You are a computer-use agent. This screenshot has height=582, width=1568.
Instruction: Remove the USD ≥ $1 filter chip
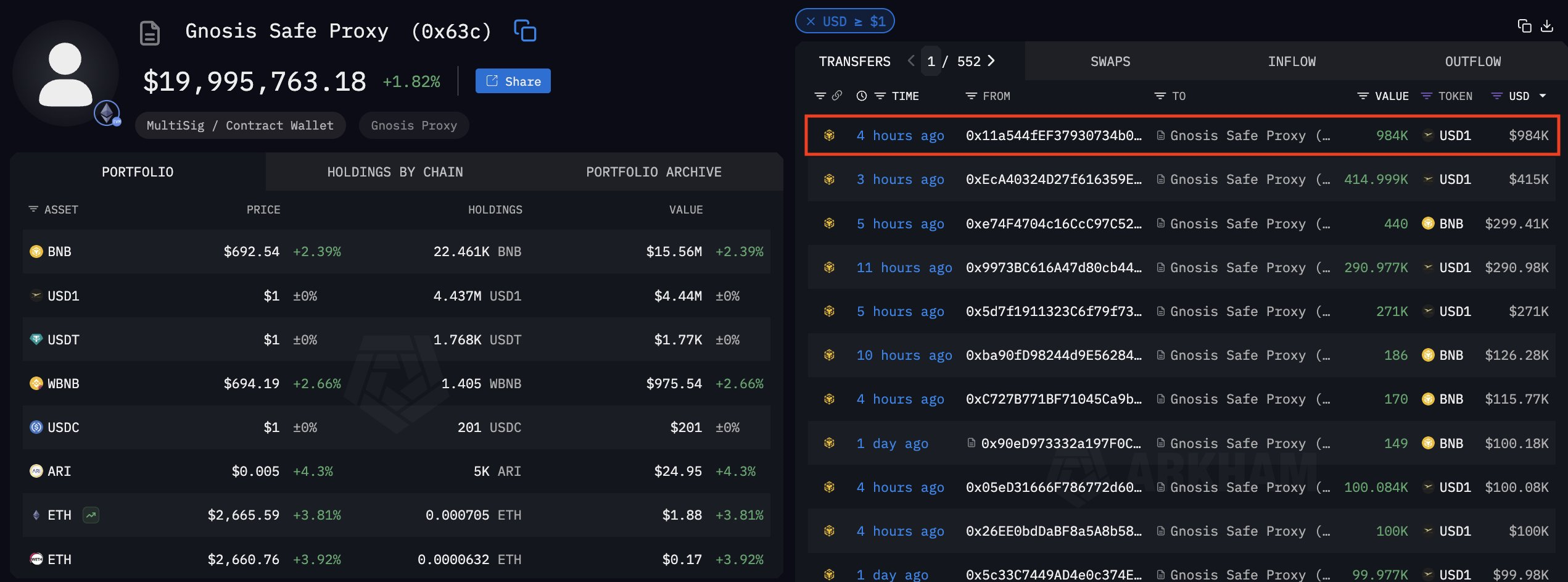tap(811, 22)
